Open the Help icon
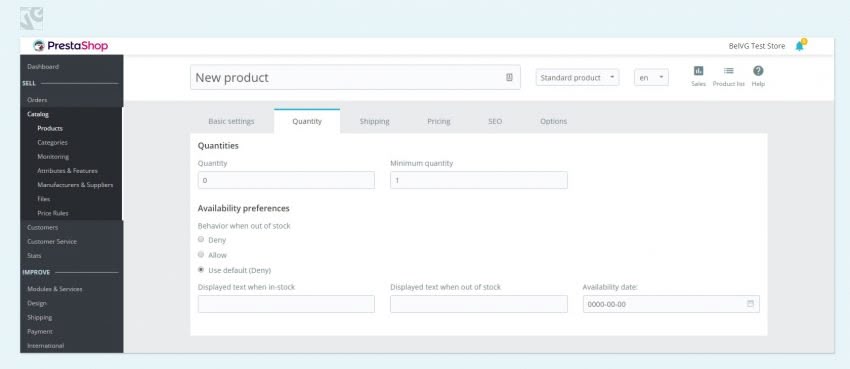 point(758,76)
